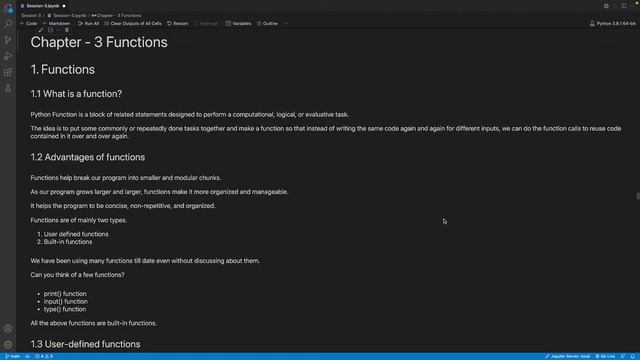Click the vertical scrollbar marker on the right
Viewport: 640px width, 360px height.
pyautogui.click(x=638, y=196)
